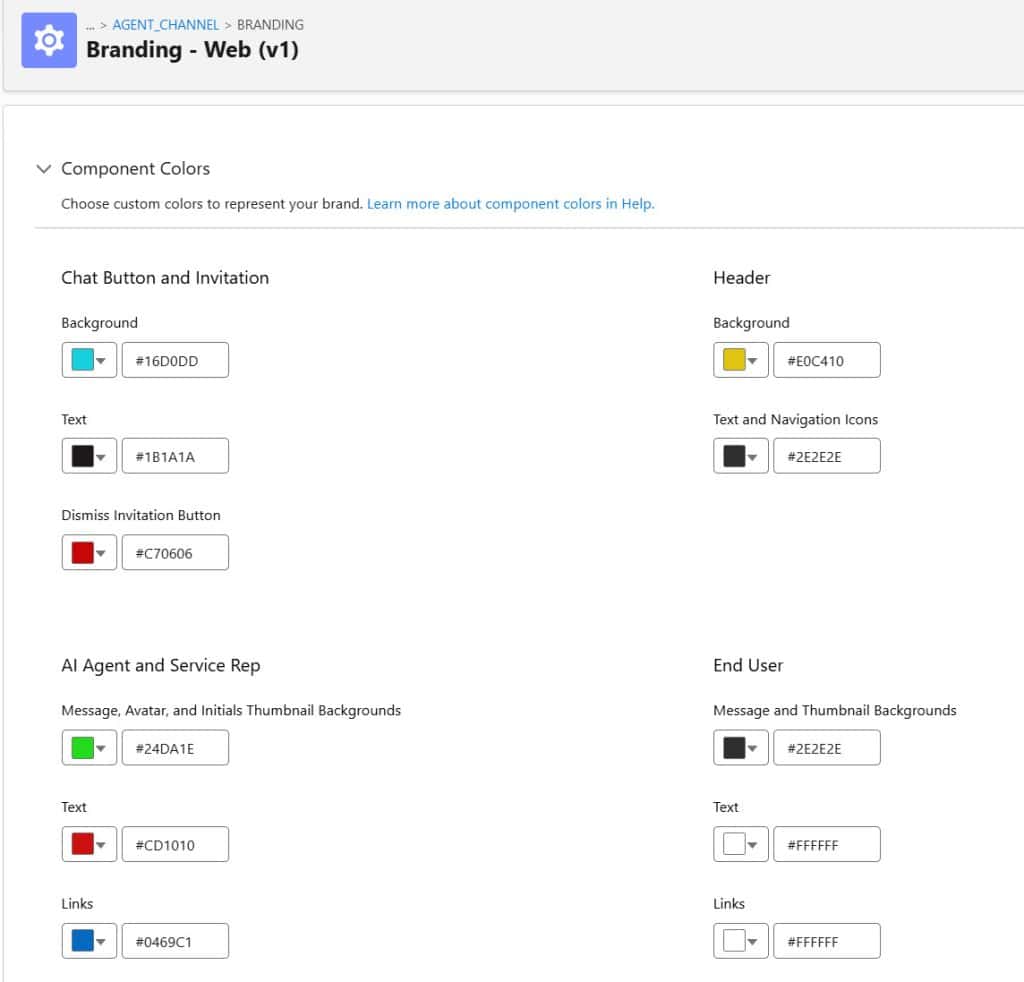Screen dimensions: 1024x982
Task: Click the BRANDING breadcrumb text
Action: pos(270,25)
